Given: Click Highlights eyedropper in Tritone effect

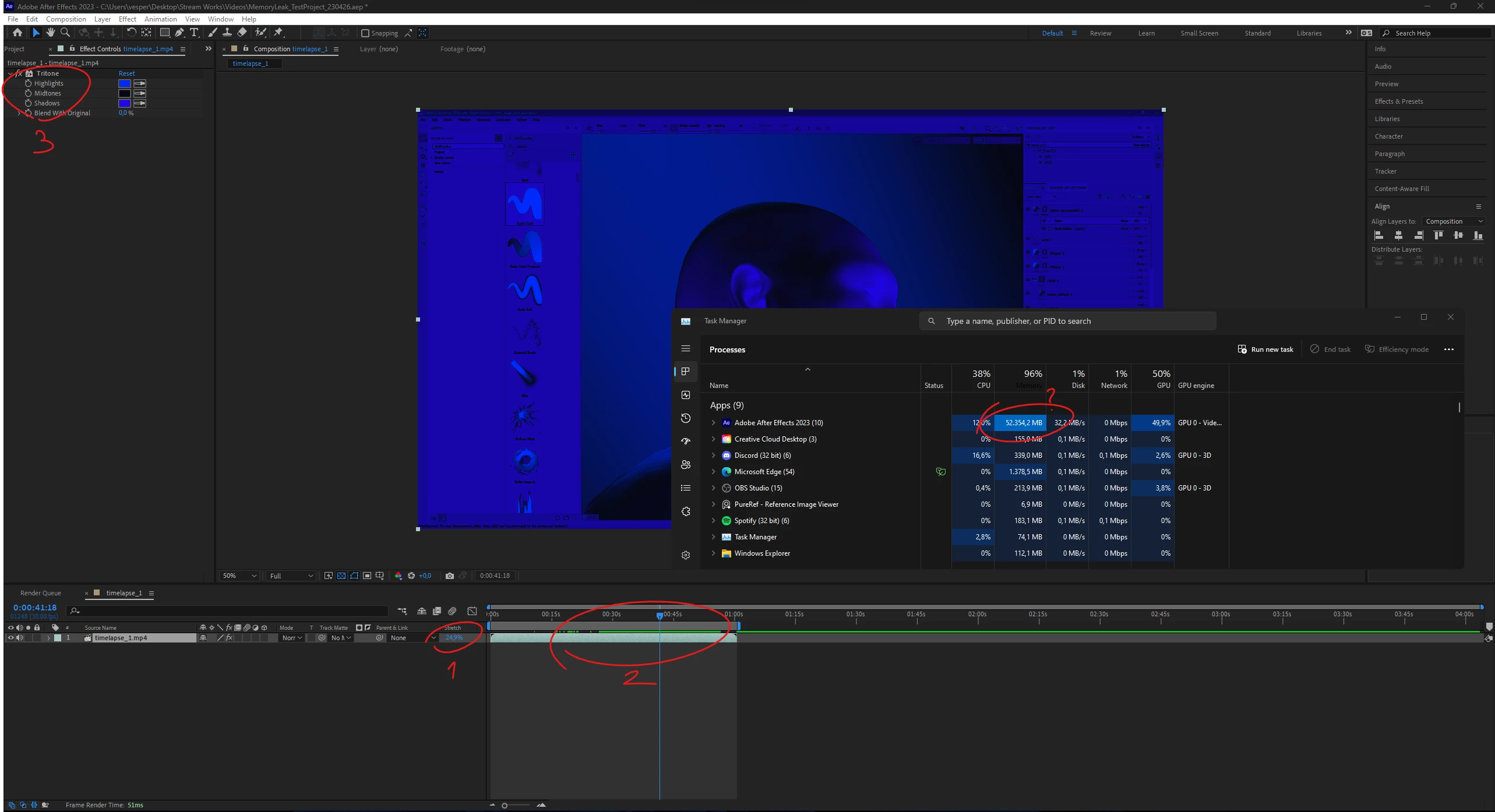Looking at the screenshot, I should click(140, 83).
